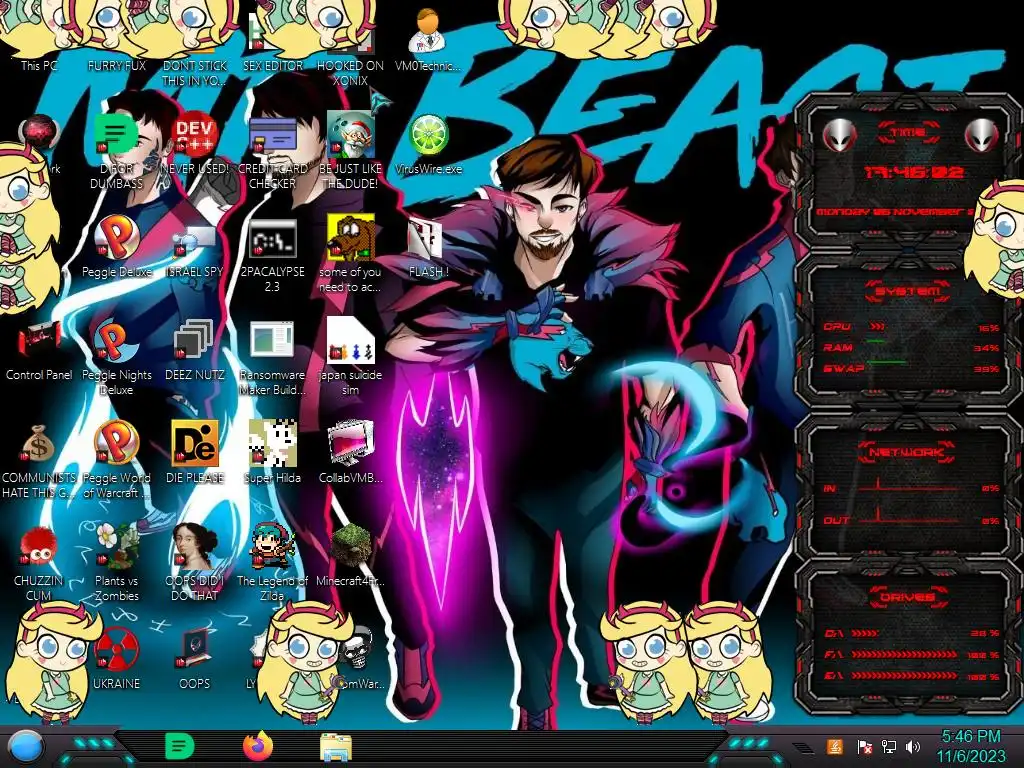
Task: Click the orange Java tray icon
Action: click(835, 746)
